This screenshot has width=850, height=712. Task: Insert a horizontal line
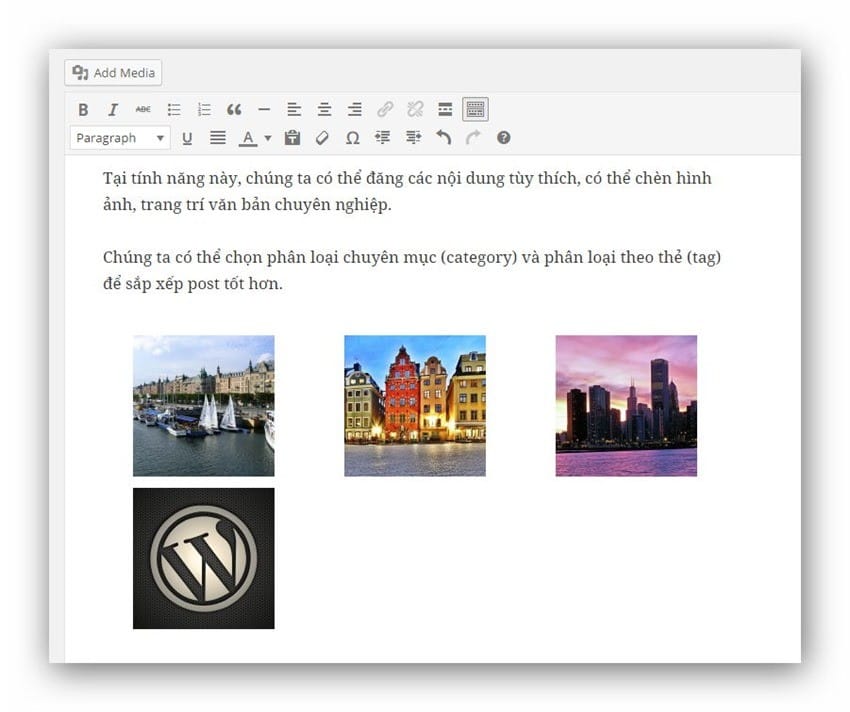coord(264,110)
